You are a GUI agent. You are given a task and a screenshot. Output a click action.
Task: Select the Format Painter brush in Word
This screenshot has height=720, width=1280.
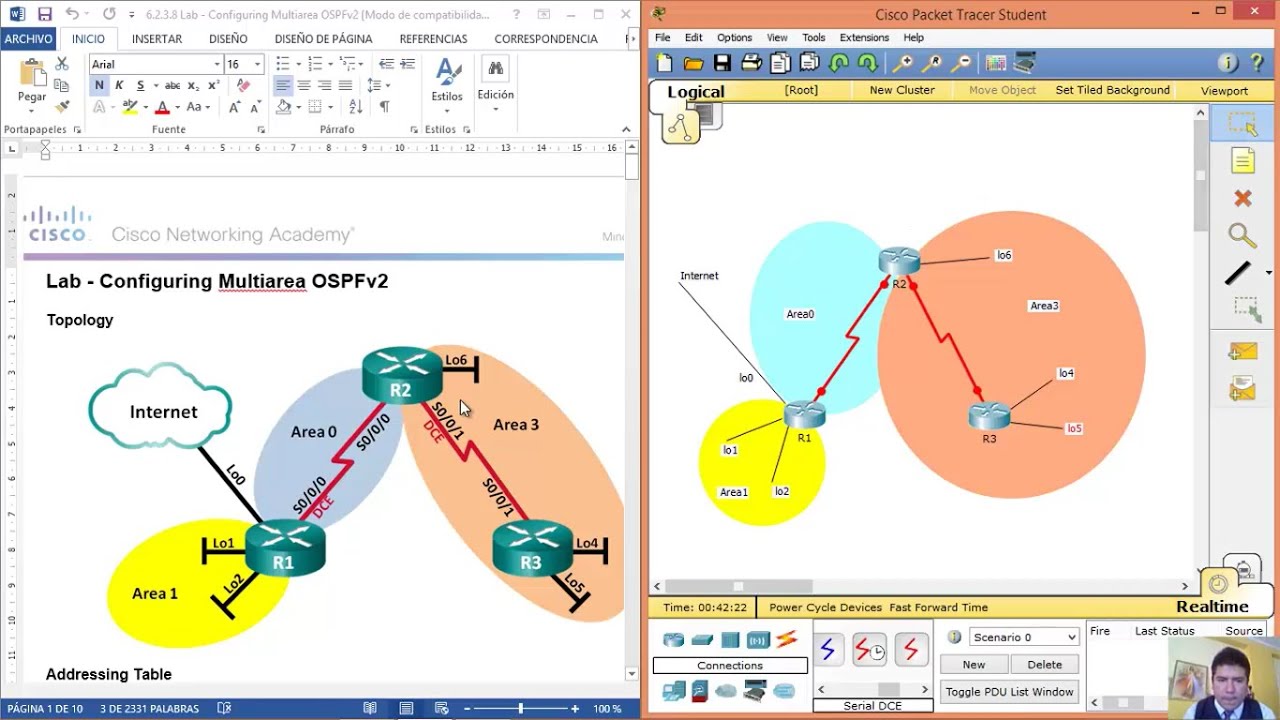coord(62,106)
